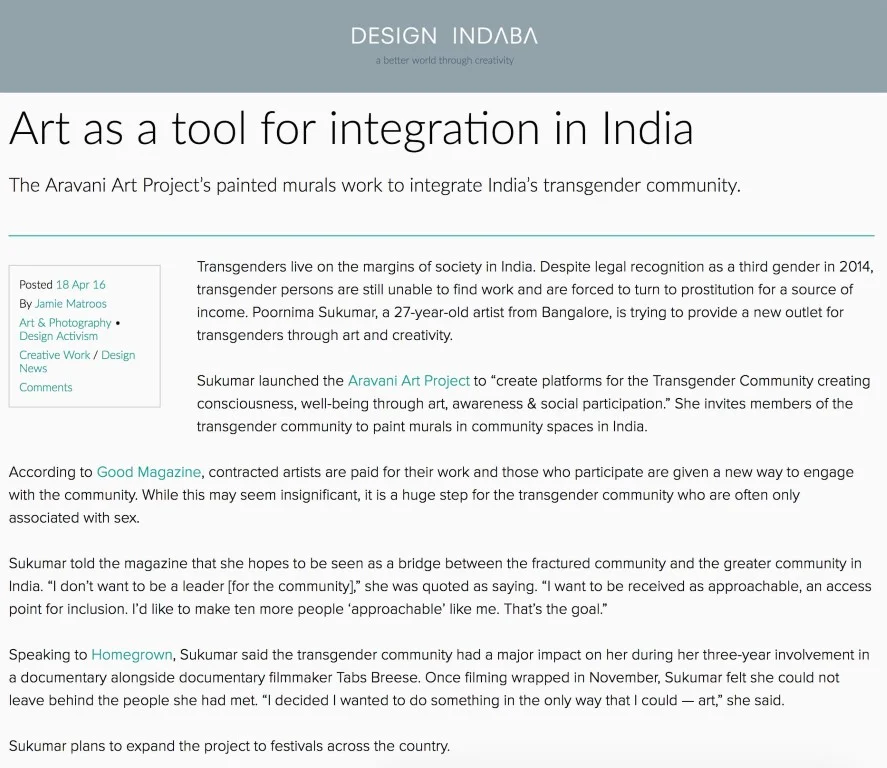Open the 'Good Magazine' source link
Image resolution: width=887 pixels, height=768 pixels.
(149, 472)
